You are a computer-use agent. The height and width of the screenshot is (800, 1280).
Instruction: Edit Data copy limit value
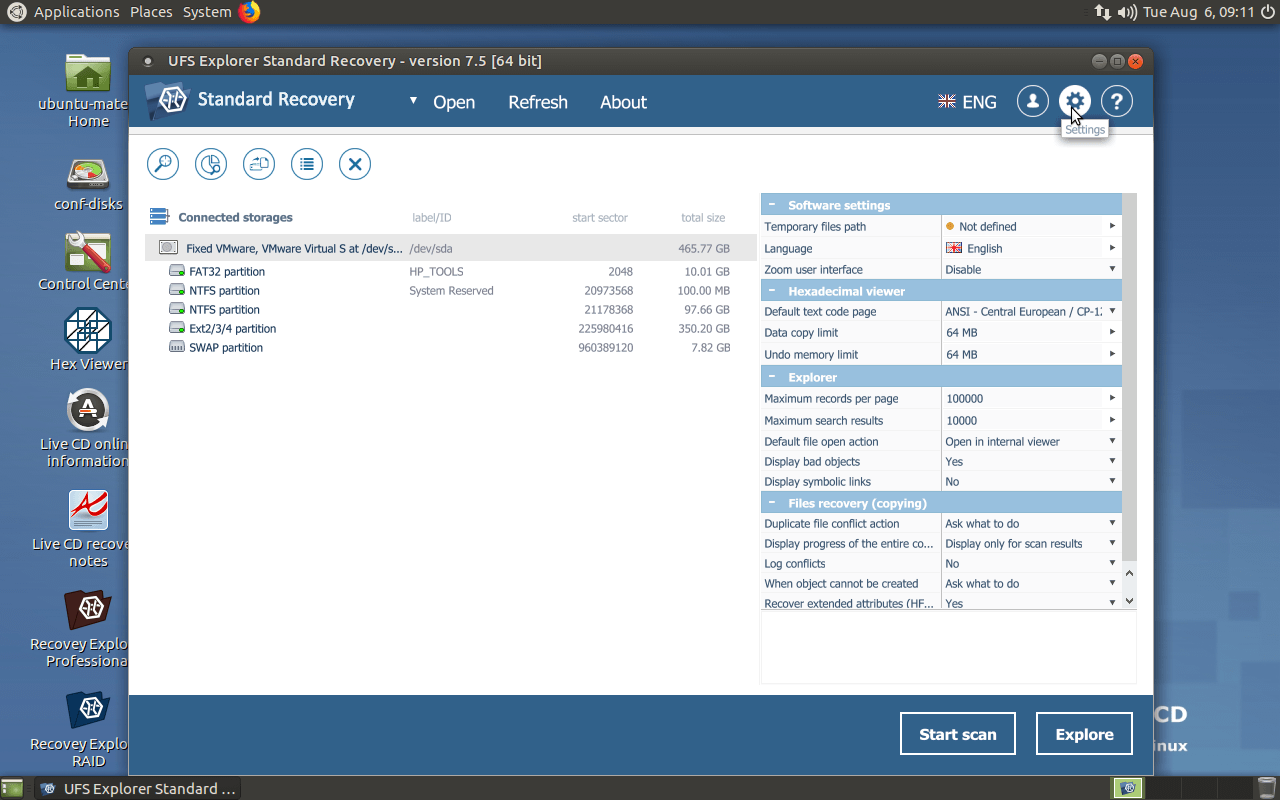click(x=1031, y=332)
